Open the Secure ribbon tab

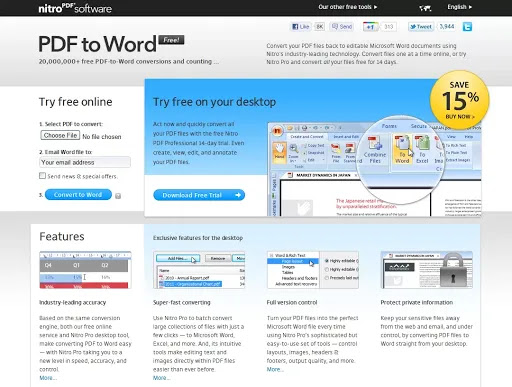[419, 126]
